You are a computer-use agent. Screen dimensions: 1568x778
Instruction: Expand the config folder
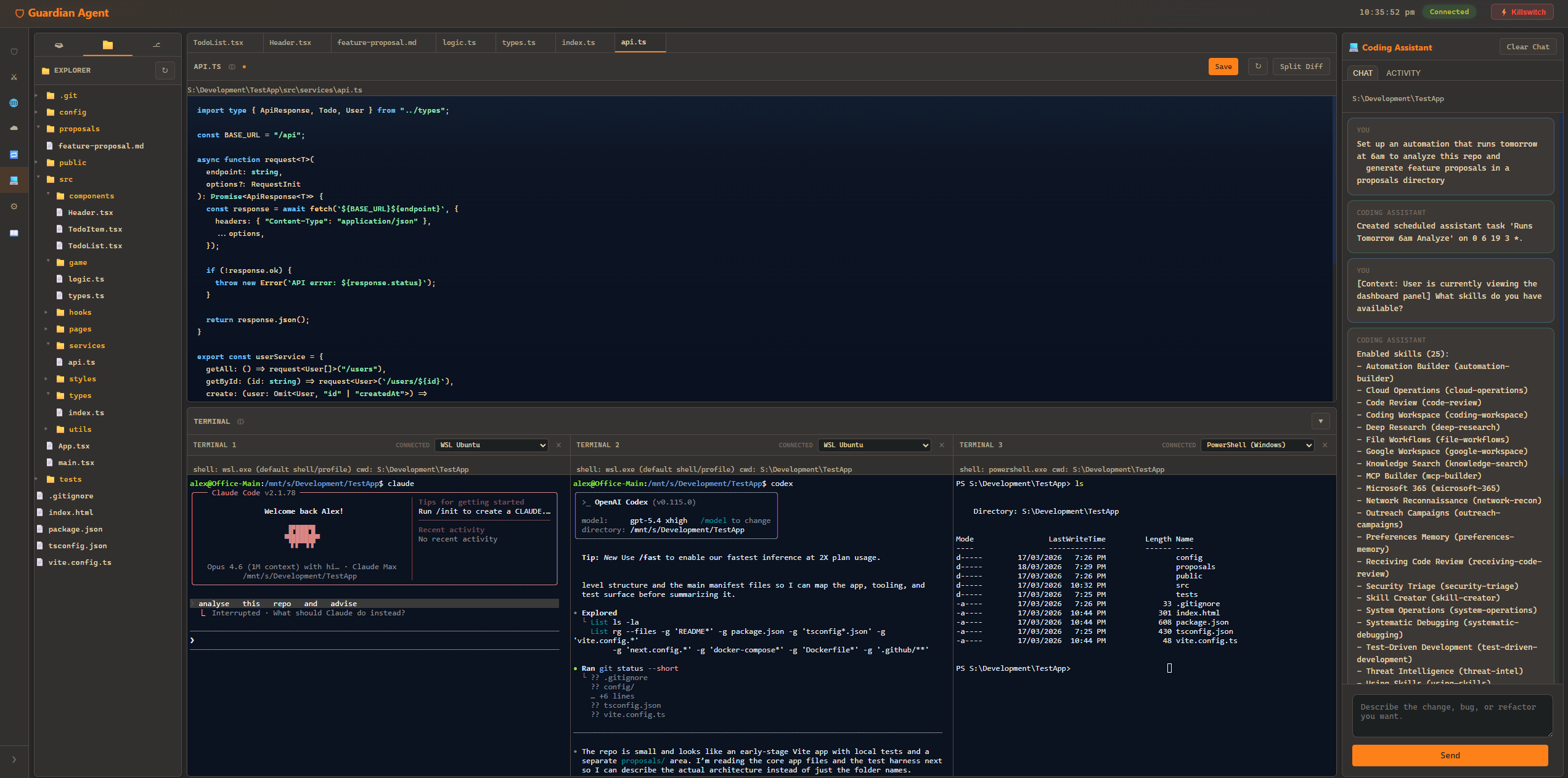[37, 112]
